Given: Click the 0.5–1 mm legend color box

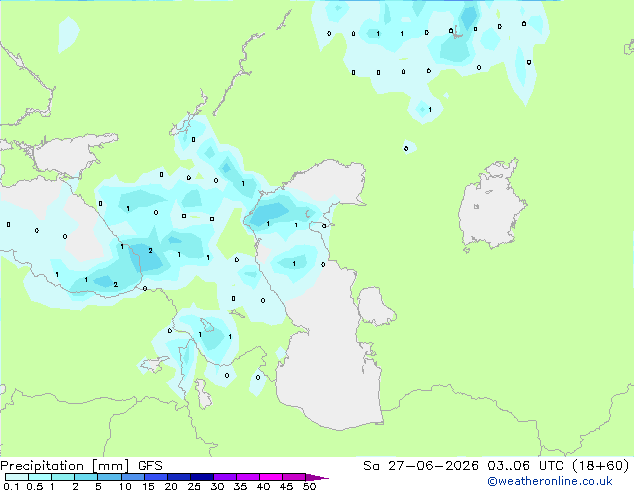Looking at the screenshot, I should click(x=40, y=477).
